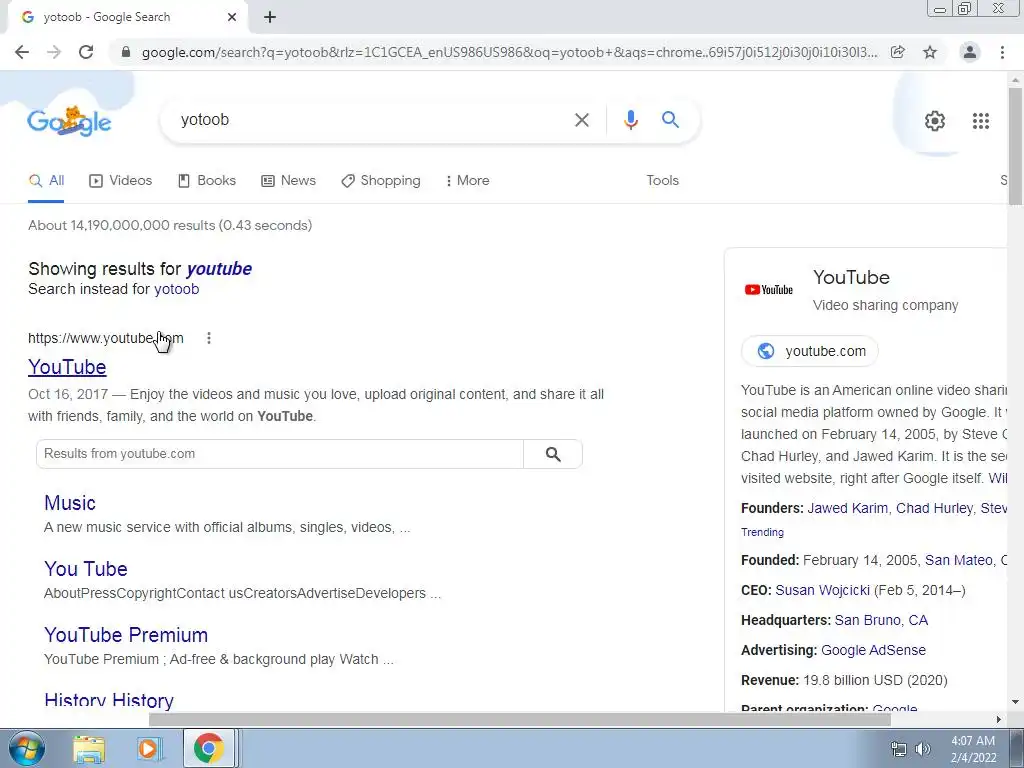Open the Music sitelink
The height and width of the screenshot is (768, 1024).
(x=70, y=503)
